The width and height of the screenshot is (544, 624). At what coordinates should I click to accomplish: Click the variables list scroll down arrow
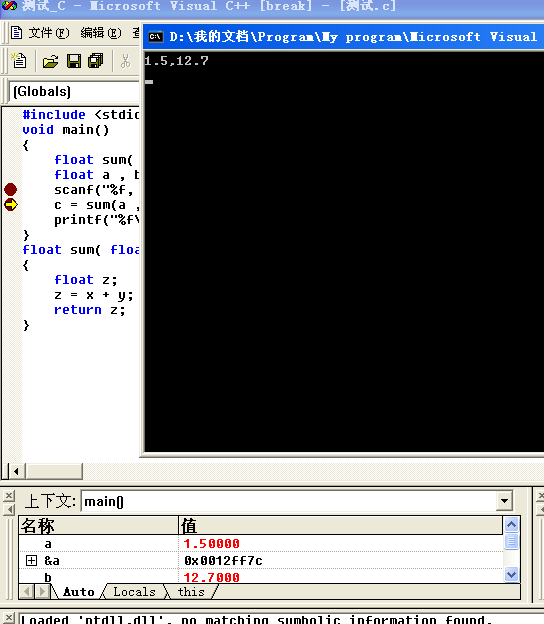[511, 574]
